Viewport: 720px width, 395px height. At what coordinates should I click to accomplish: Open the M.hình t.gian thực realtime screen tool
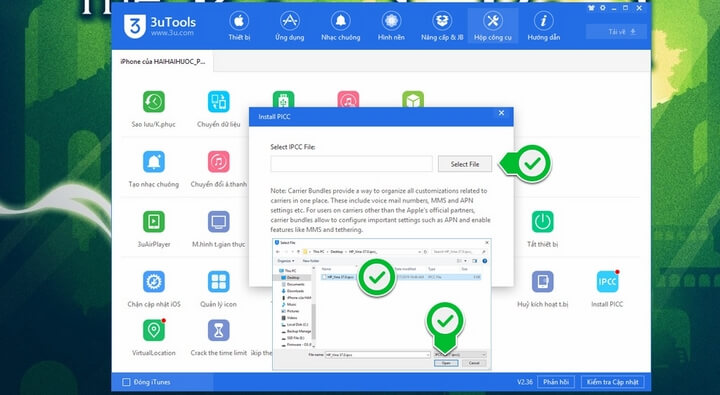(219, 230)
